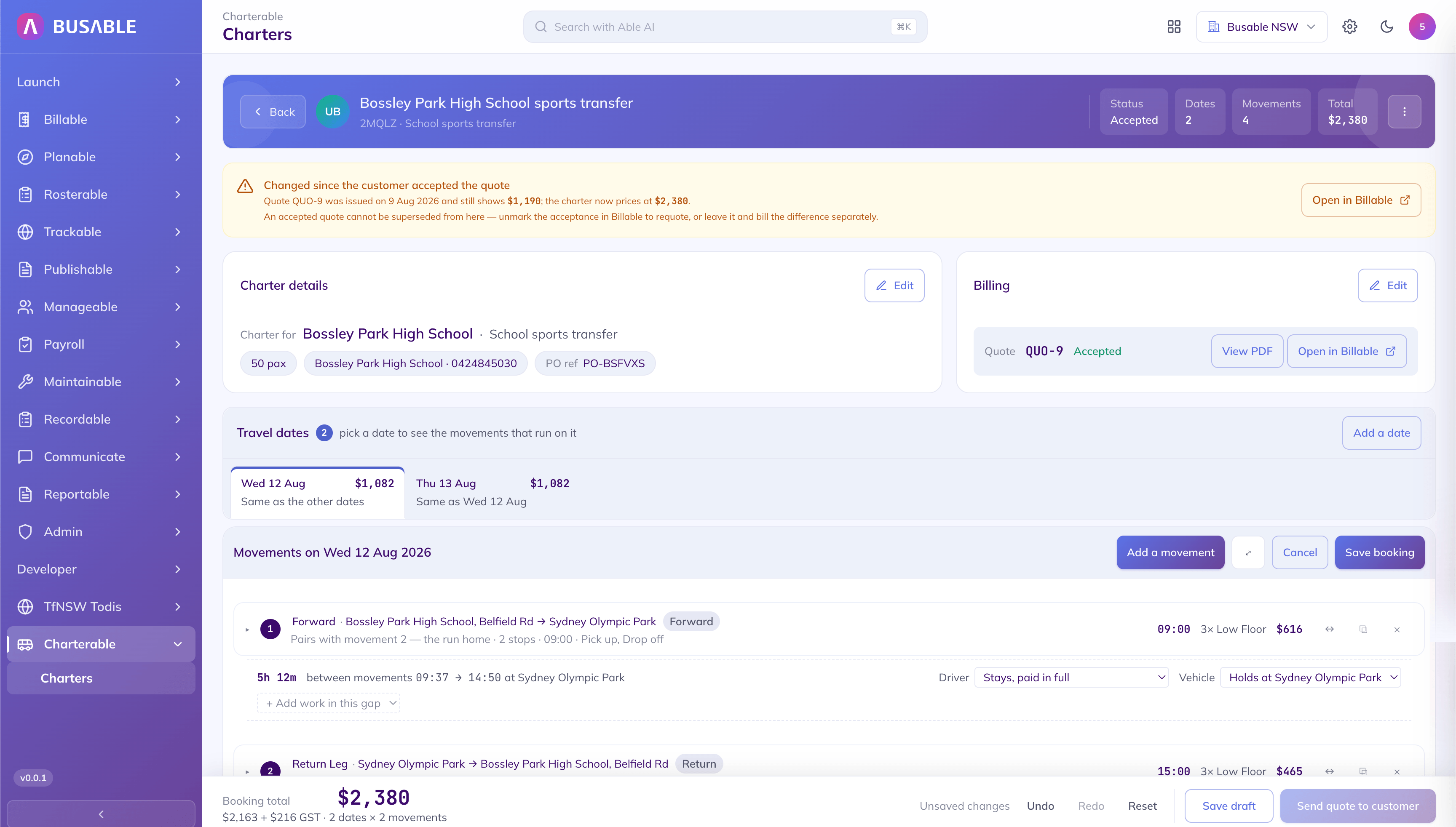View PDF for quote QUO-9
The image size is (1456, 827).
click(1247, 351)
